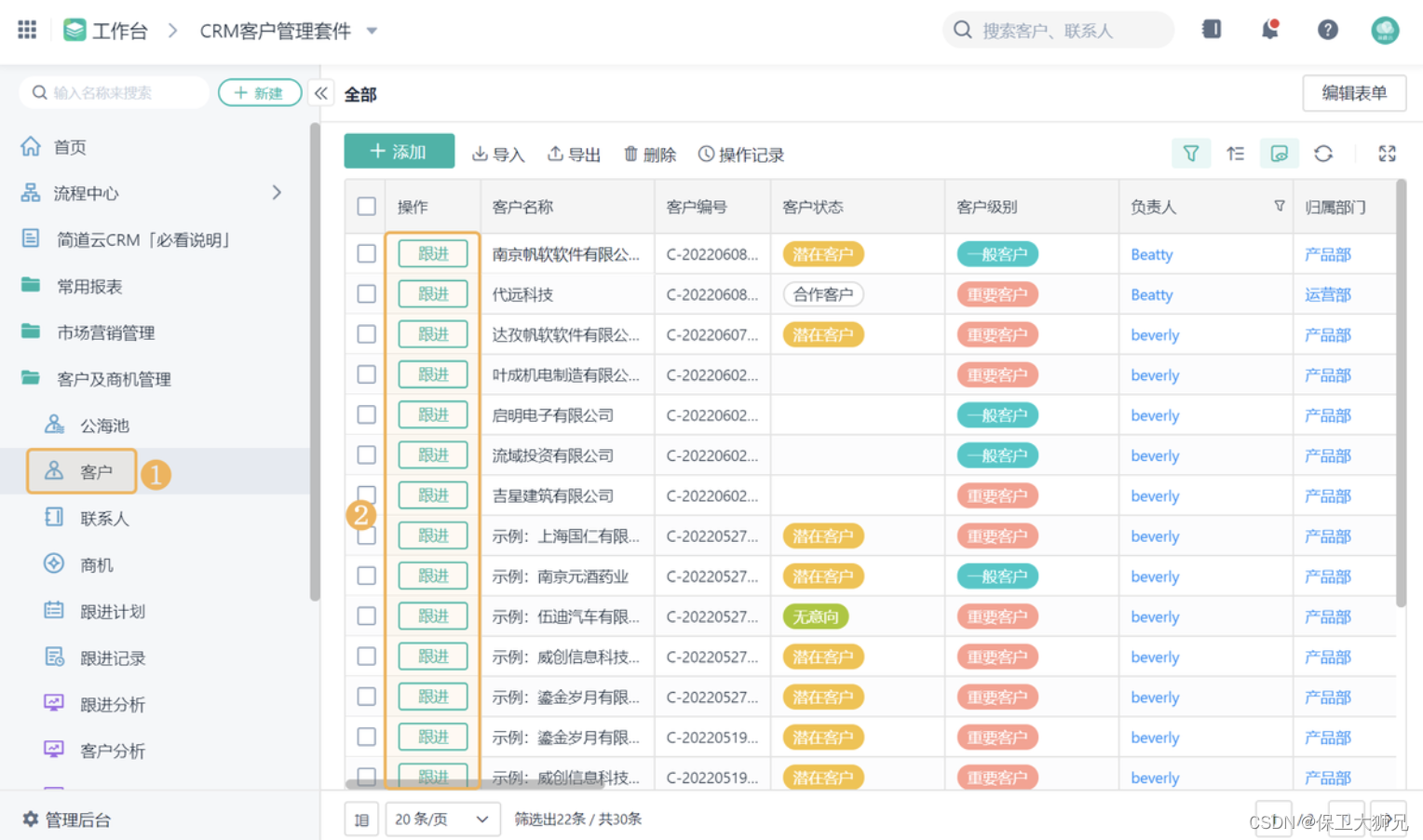Click the table vertical scrollbar

coord(1401,391)
